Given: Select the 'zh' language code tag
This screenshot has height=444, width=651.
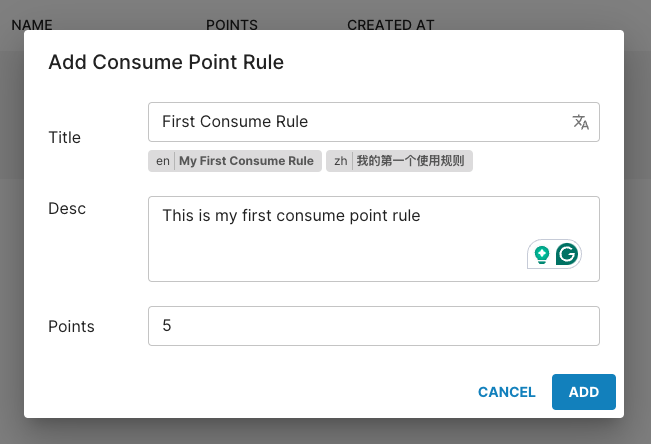Looking at the screenshot, I should (341, 161).
